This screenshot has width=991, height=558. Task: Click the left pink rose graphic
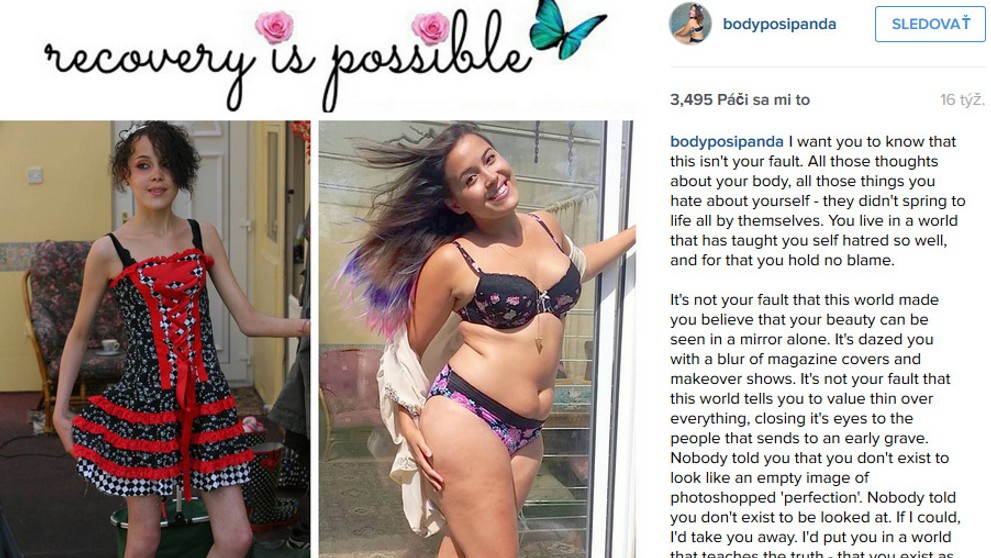[274, 27]
